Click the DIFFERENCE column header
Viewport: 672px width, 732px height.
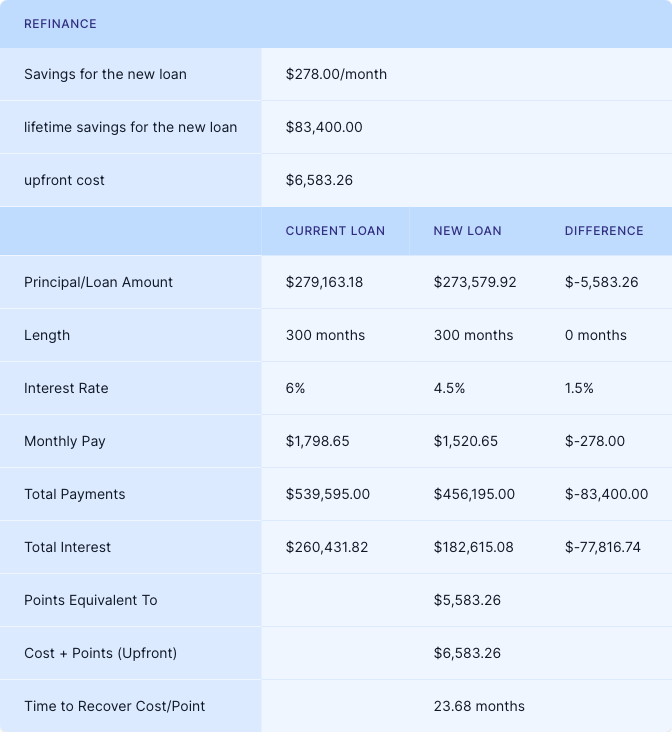point(604,231)
